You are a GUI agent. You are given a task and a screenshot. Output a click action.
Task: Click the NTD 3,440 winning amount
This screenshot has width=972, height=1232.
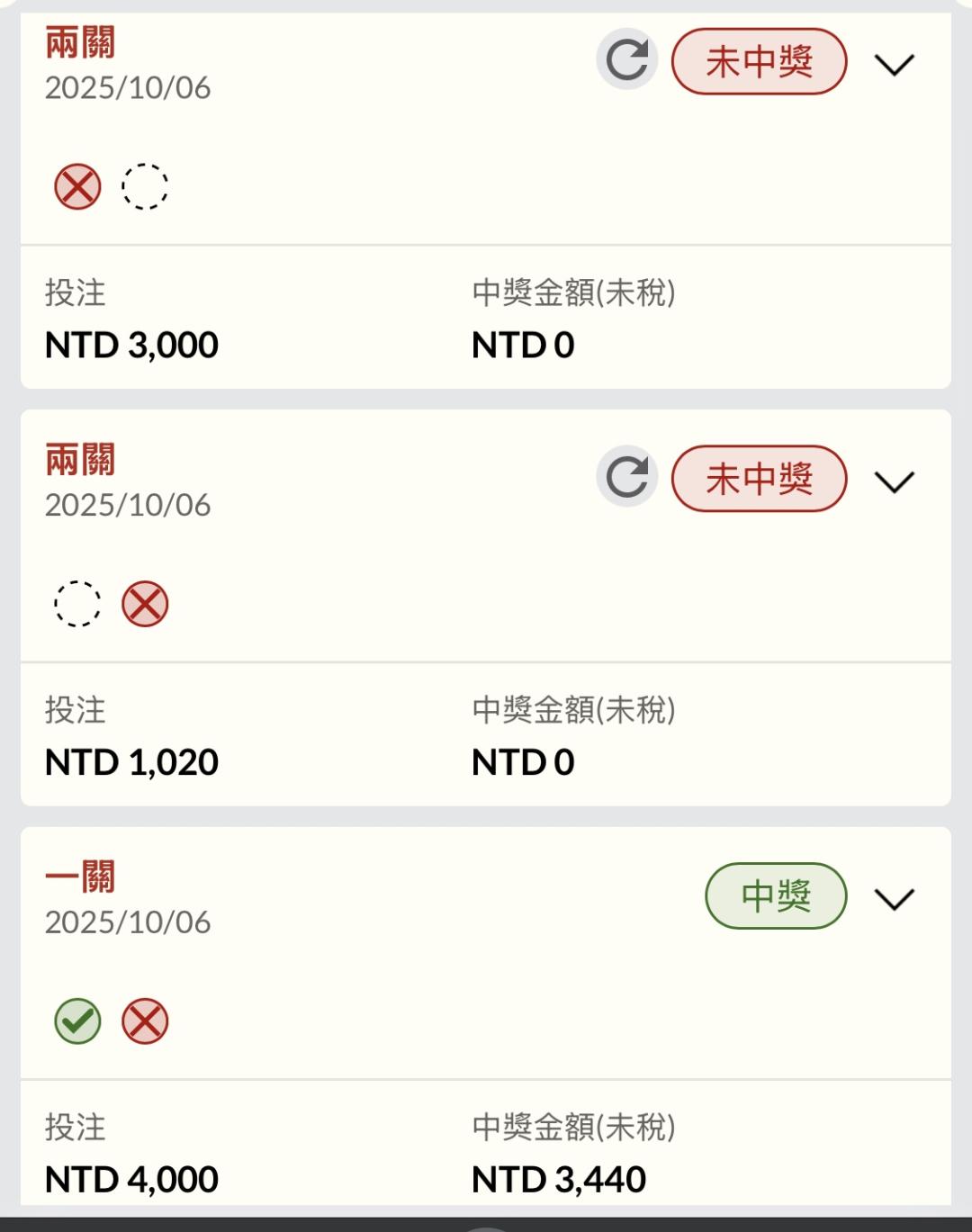click(559, 1179)
